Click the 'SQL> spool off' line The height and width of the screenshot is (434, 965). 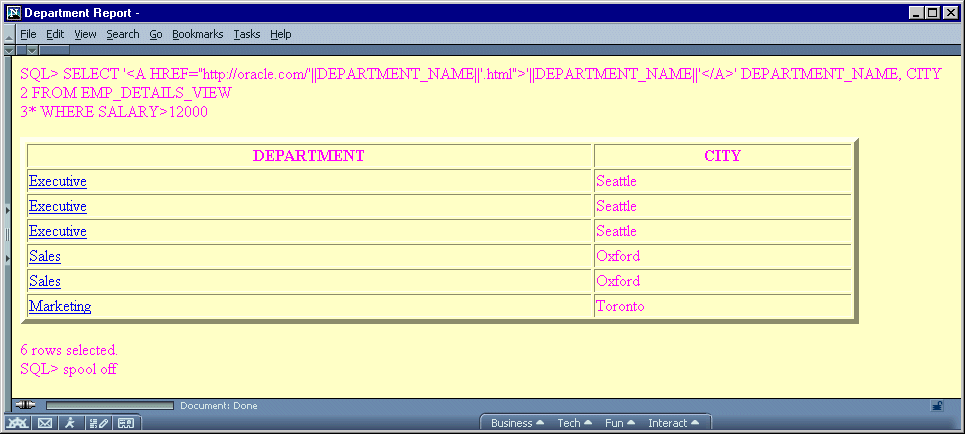coord(68,369)
